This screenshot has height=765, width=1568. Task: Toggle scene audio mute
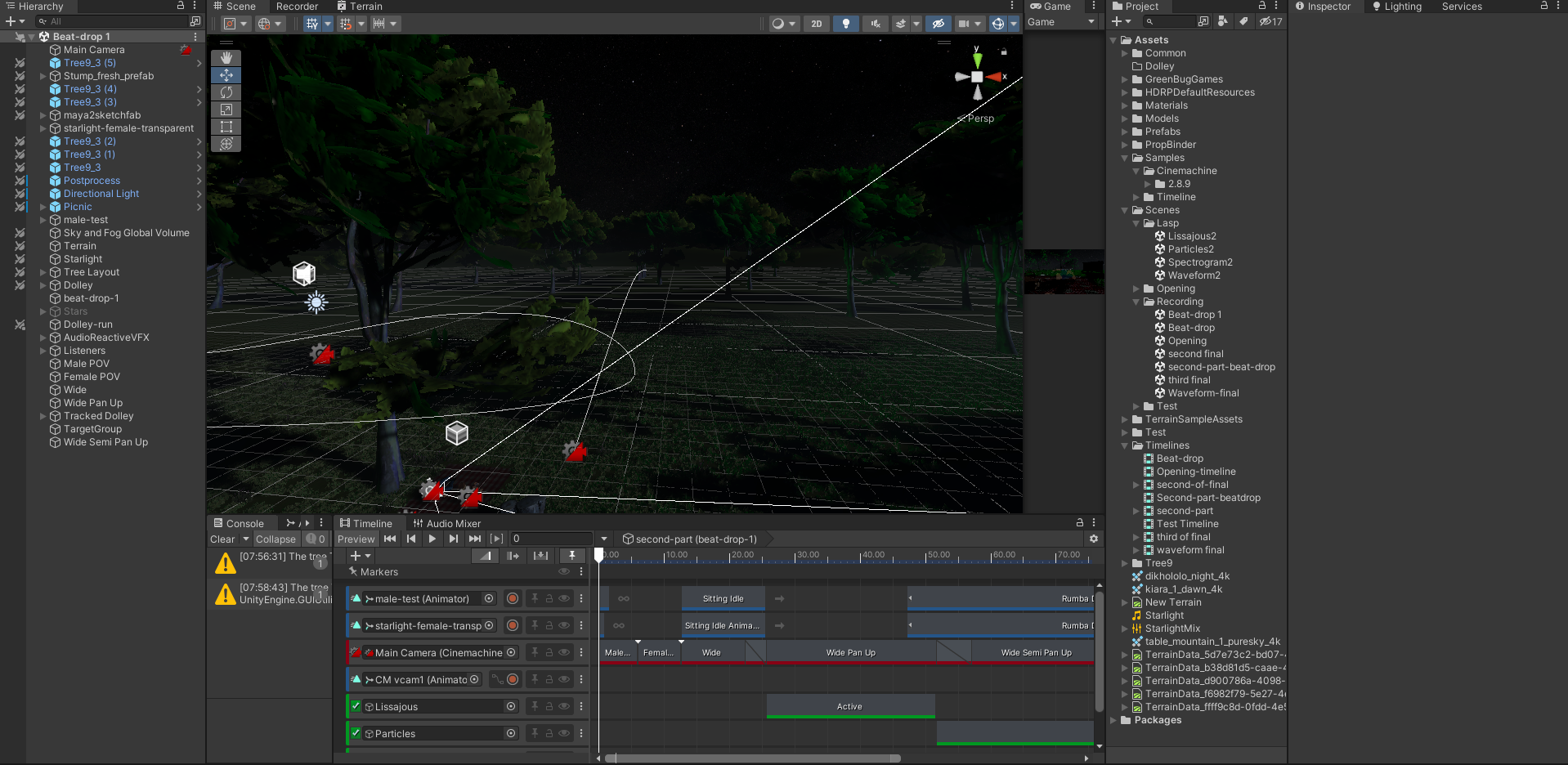click(876, 24)
